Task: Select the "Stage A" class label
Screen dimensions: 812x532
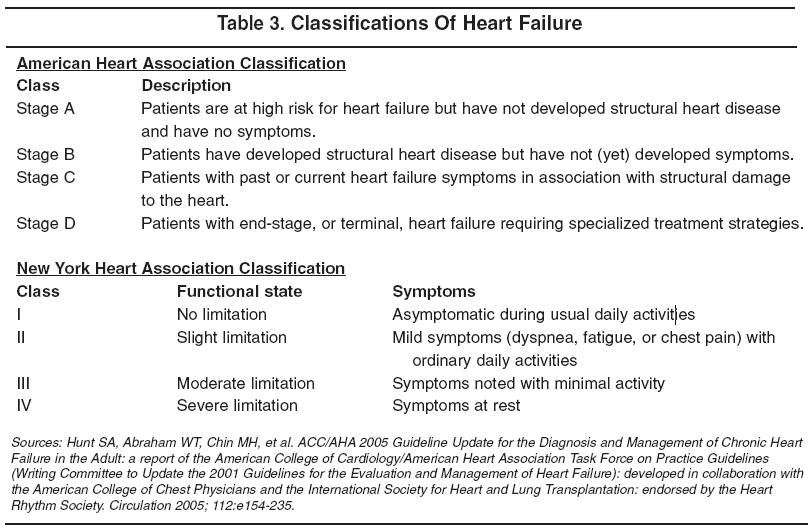Action: (x=46, y=108)
